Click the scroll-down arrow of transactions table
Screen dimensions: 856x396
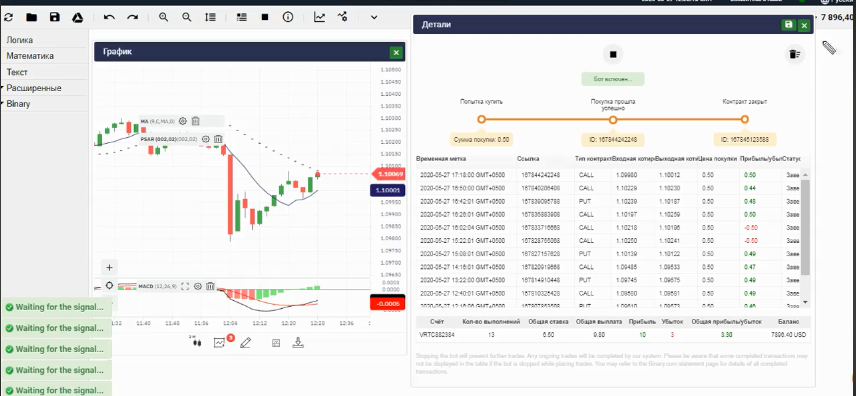(x=805, y=302)
